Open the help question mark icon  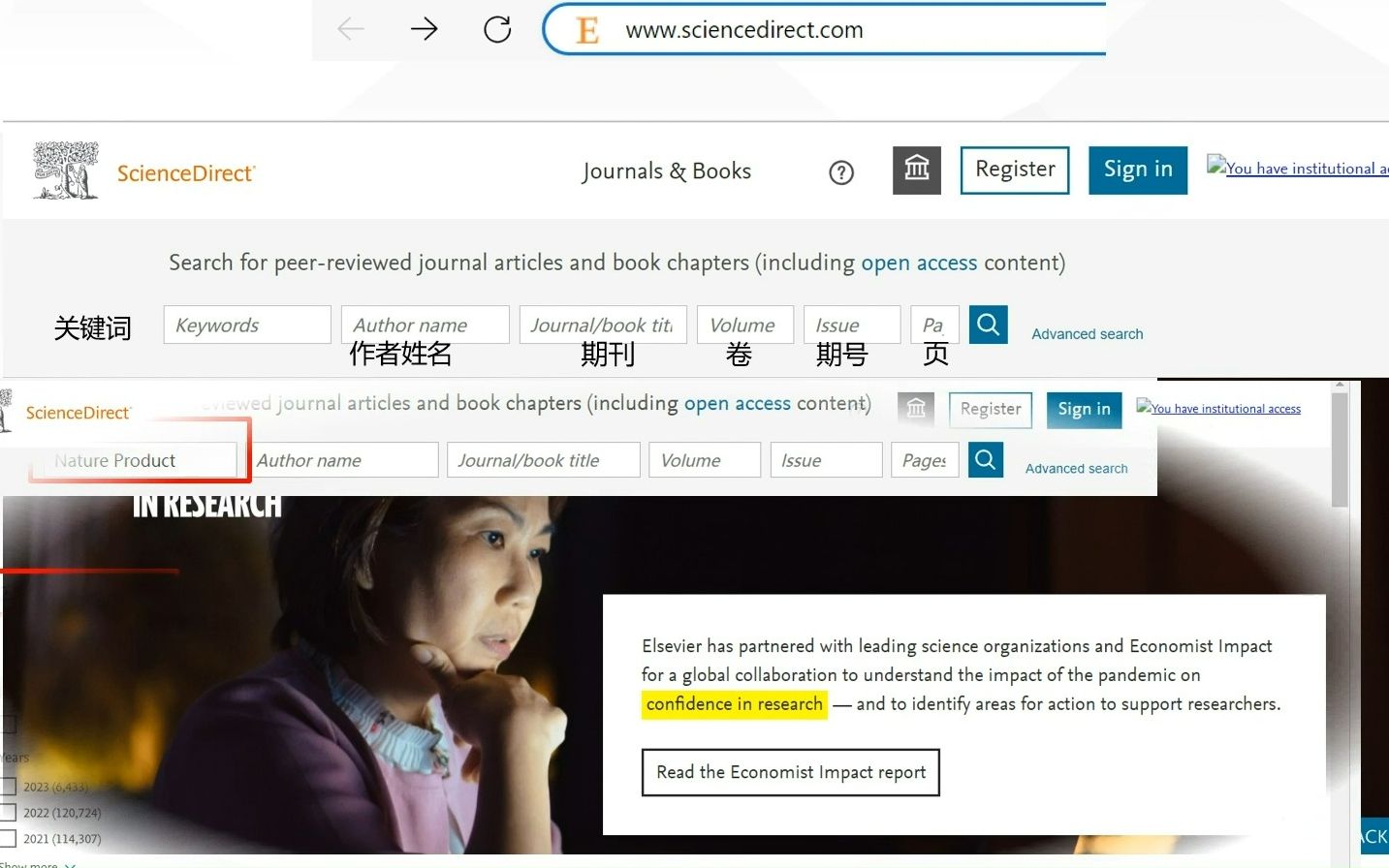841,172
